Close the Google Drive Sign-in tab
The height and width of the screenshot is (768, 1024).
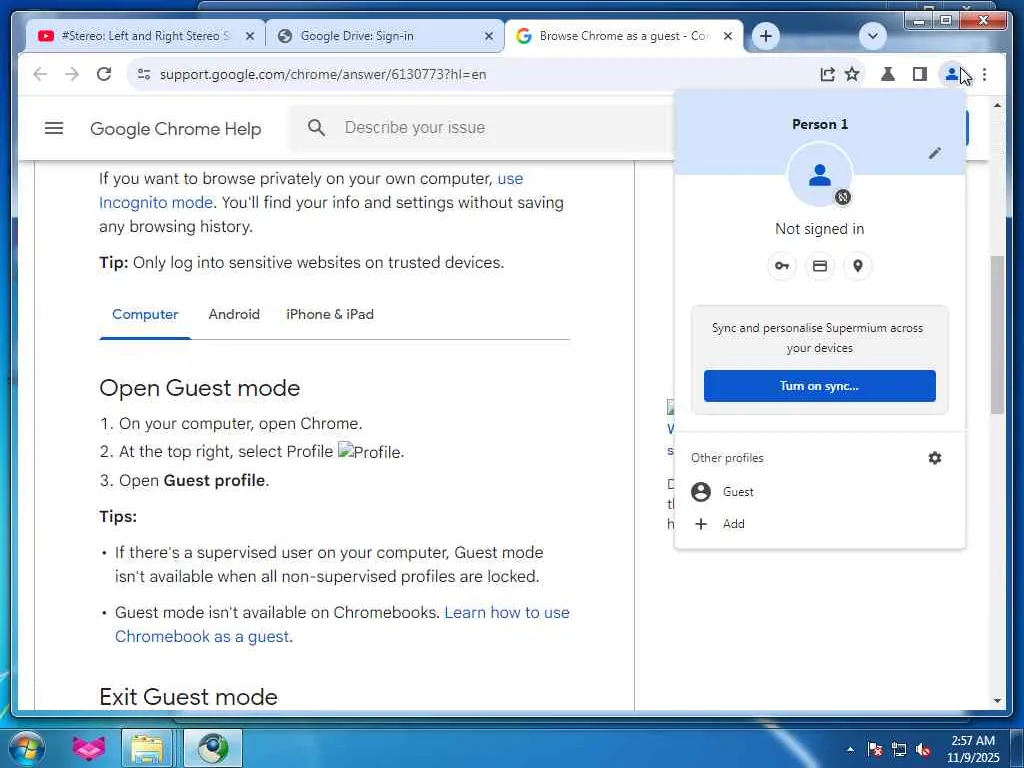[x=488, y=37]
